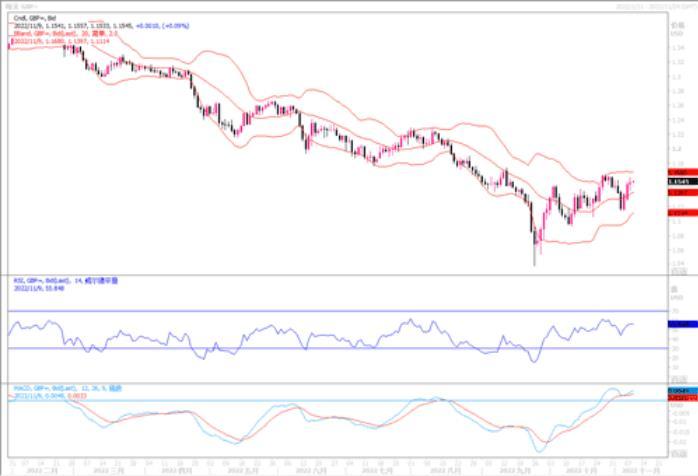Click the red MACD signal value tag
The width and height of the screenshot is (698, 476).
pyautogui.click(x=677, y=396)
